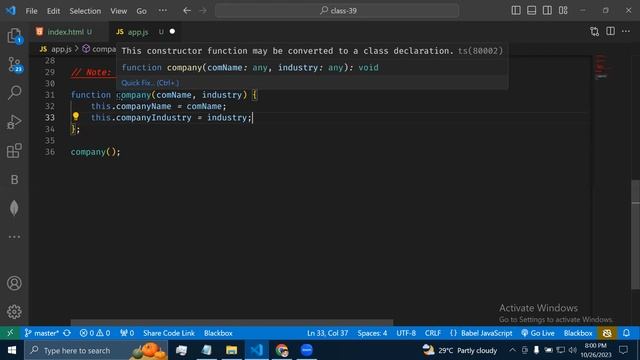Click Share Code Link in status bar
This screenshot has width=640, height=360.
click(x=169, y=333)
